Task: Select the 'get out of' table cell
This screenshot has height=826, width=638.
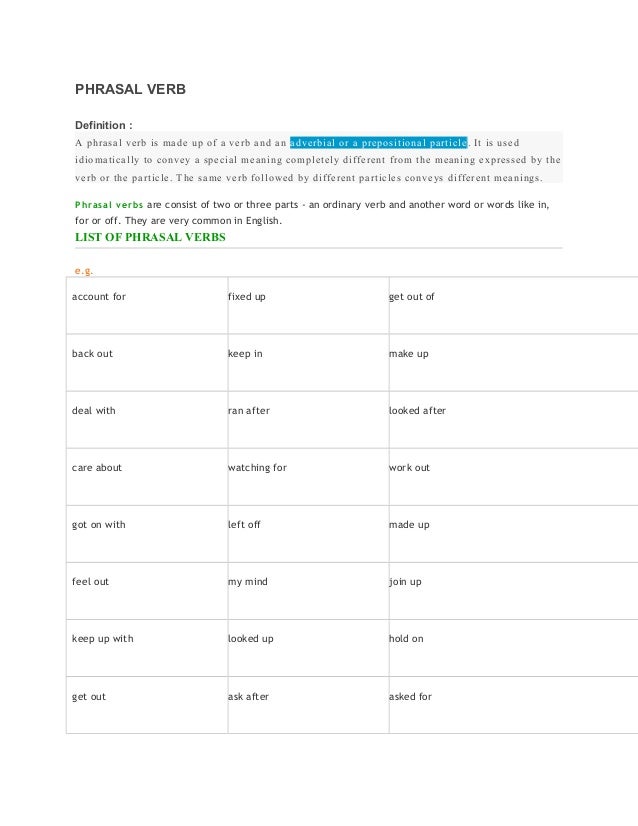Action: point(514,306)
